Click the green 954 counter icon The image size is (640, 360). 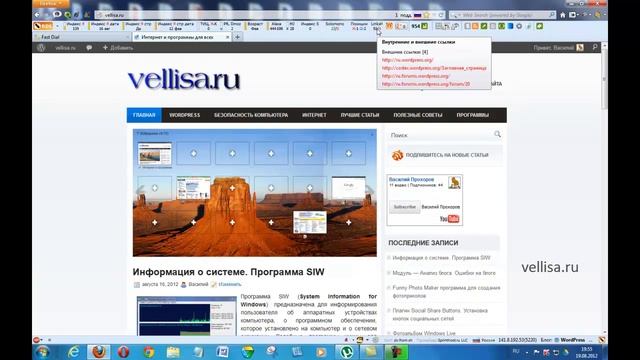tap(424, 26)
